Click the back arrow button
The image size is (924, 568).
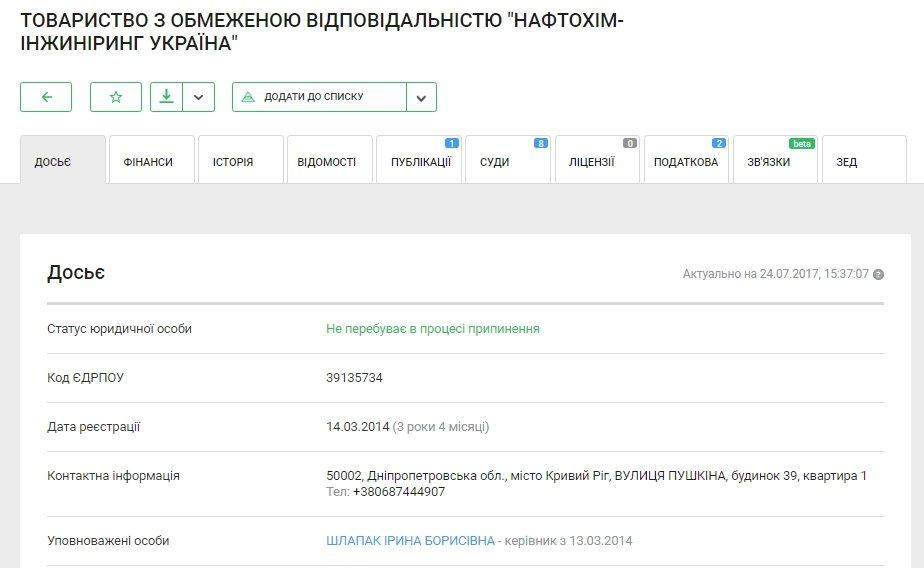pyautogui.click(x=46, y=97)
